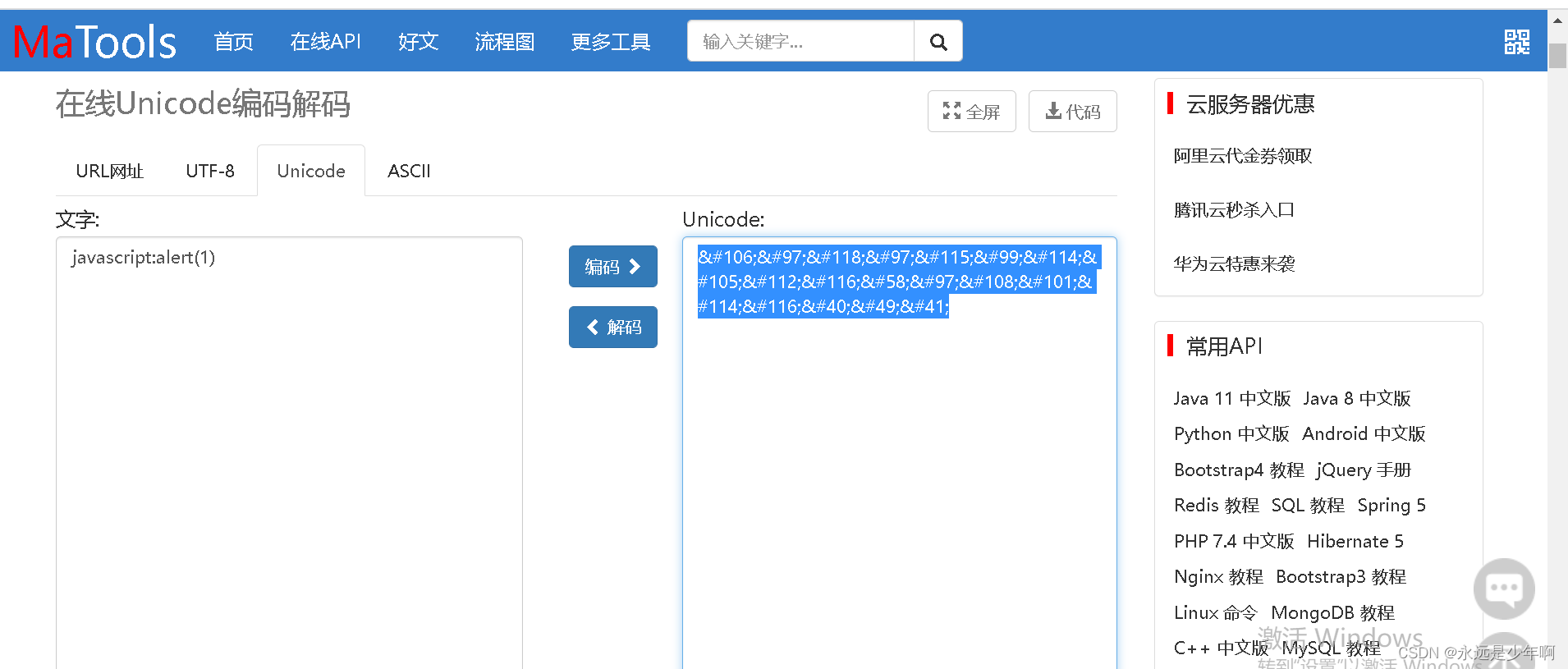The height and width of the screenshot is (669, 1568).
Task: Click the 云服务器优惠 section heading
Action: click(1250, 104)
